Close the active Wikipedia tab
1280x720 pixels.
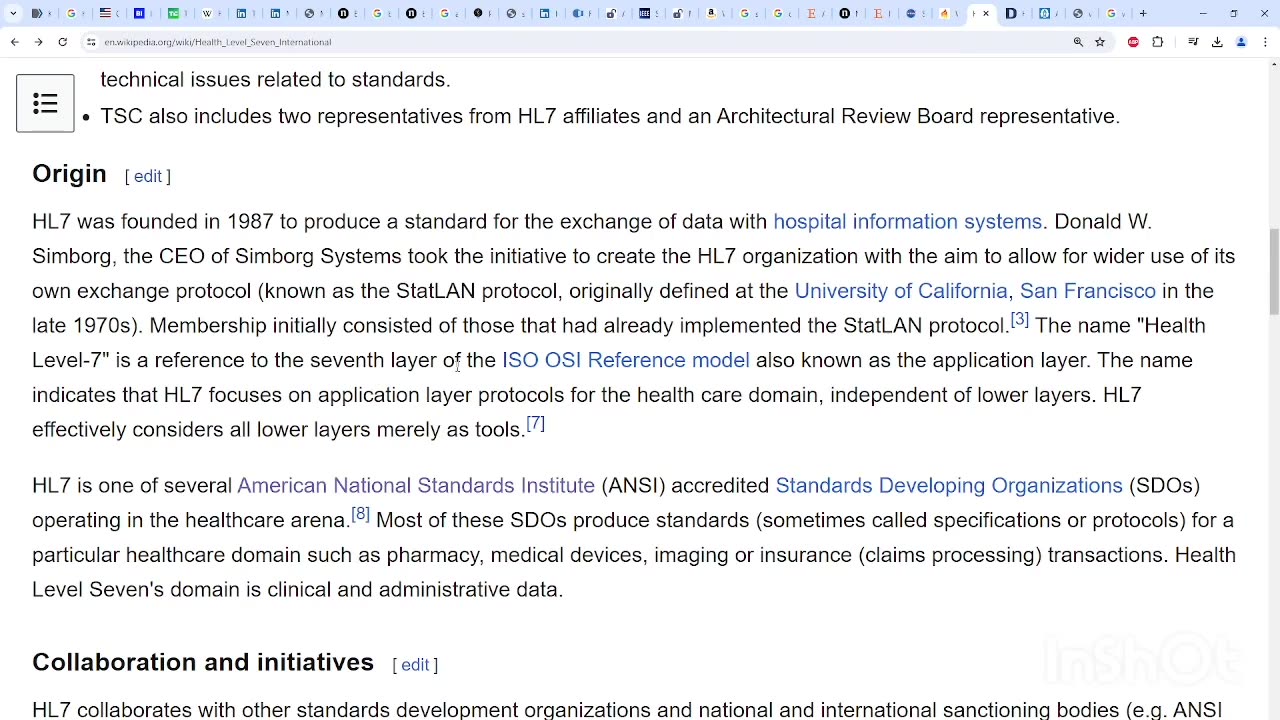[x=986, y=14]
